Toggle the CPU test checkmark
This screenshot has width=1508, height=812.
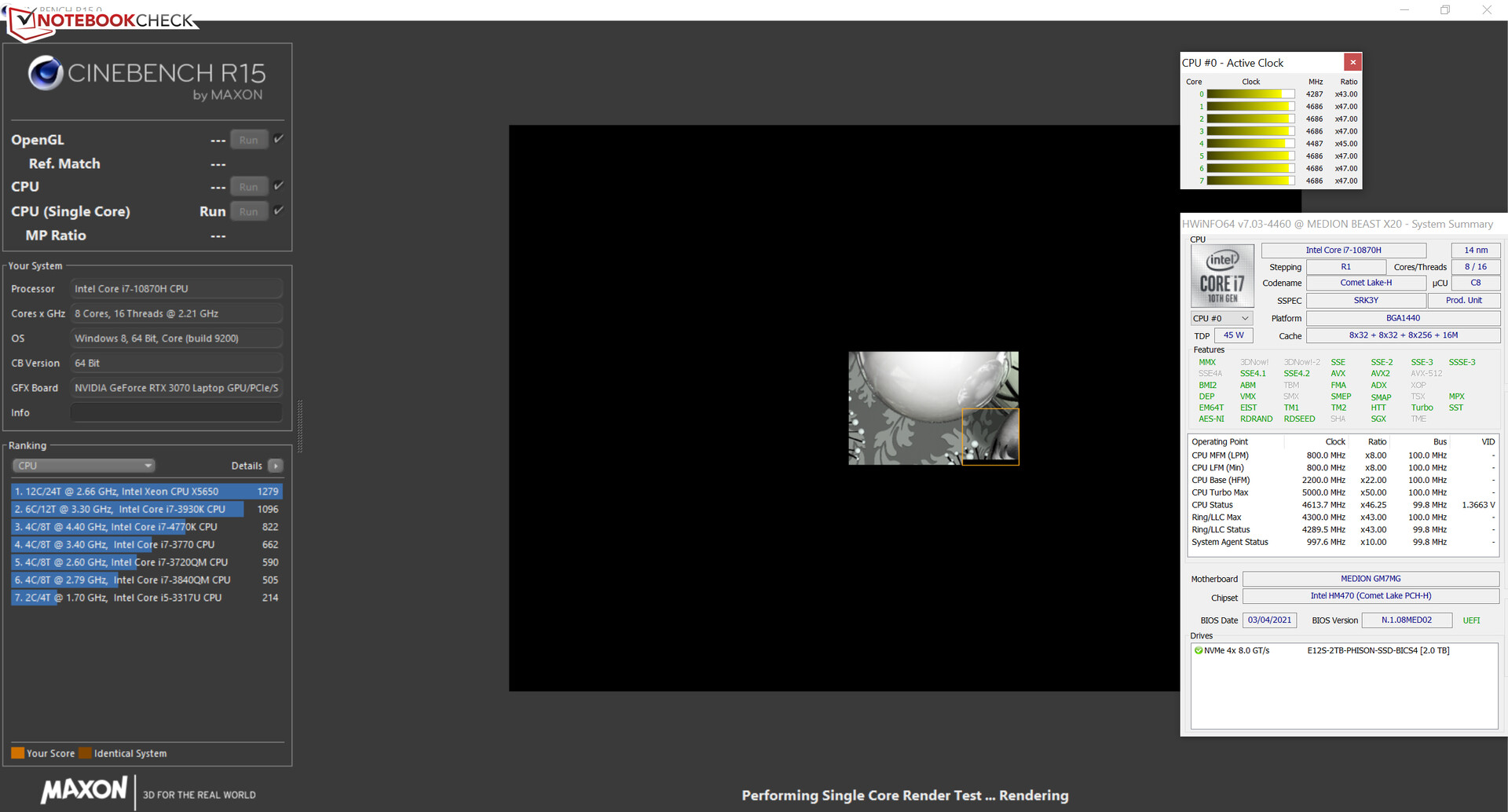(279, 186)
